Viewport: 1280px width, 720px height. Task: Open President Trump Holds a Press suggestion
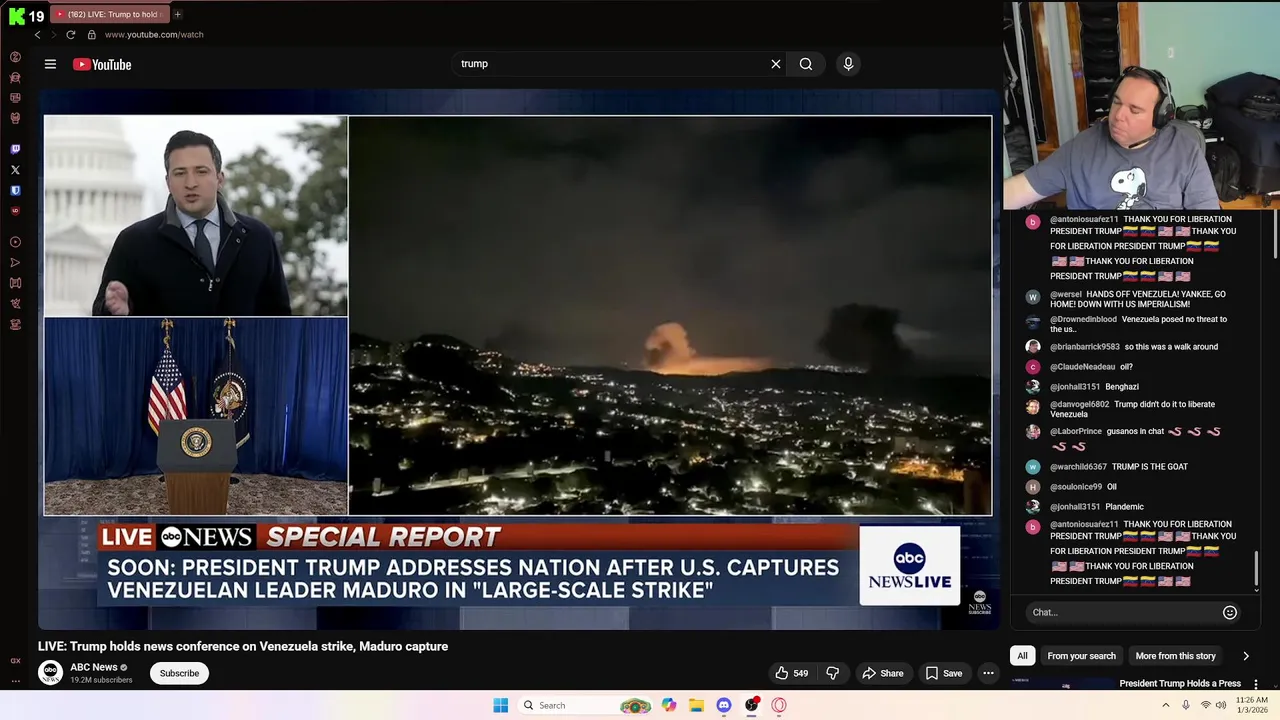coord(1180,684)
